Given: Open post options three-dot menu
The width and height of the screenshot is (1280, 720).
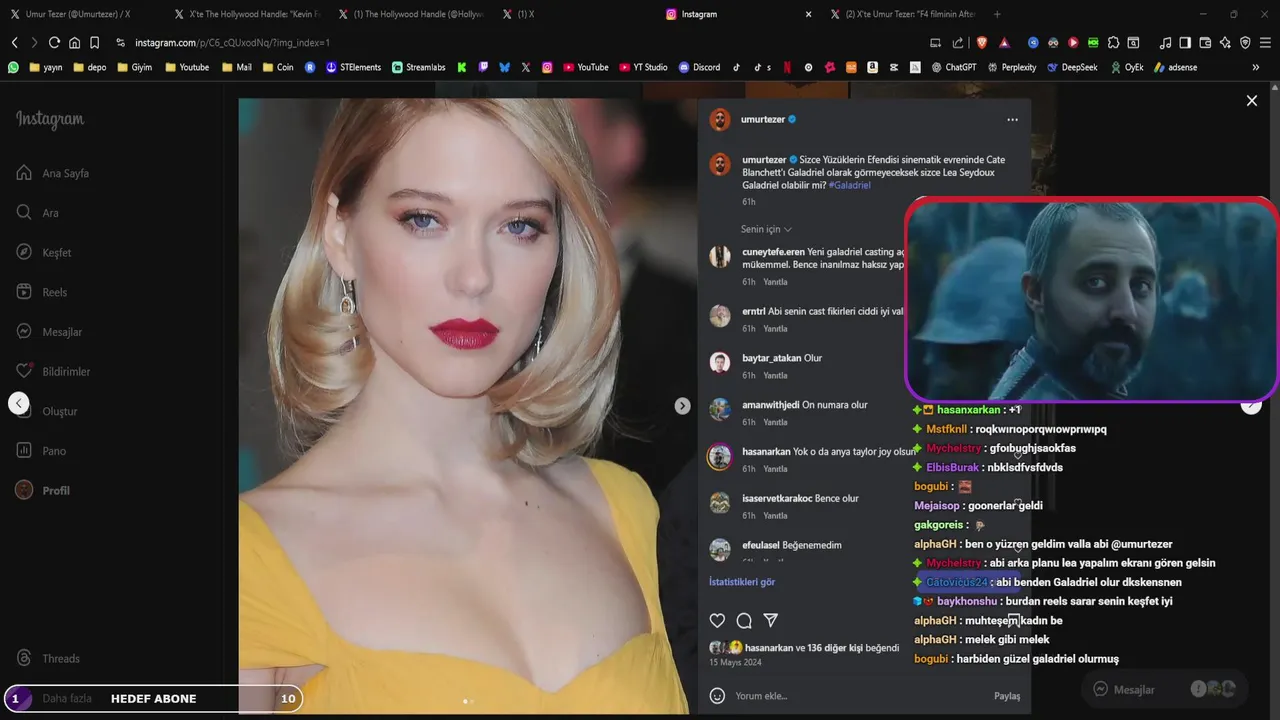Looking at the screenshot, I should click(1012, 119).
